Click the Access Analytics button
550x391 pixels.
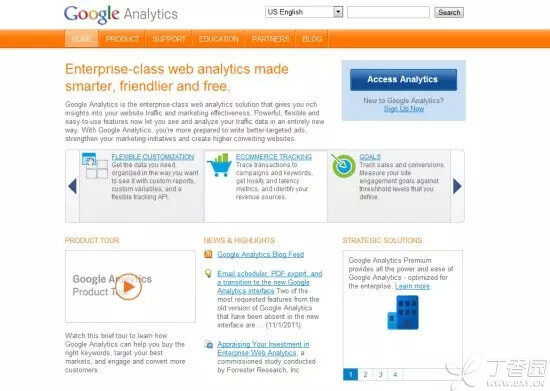pos(403,80)
